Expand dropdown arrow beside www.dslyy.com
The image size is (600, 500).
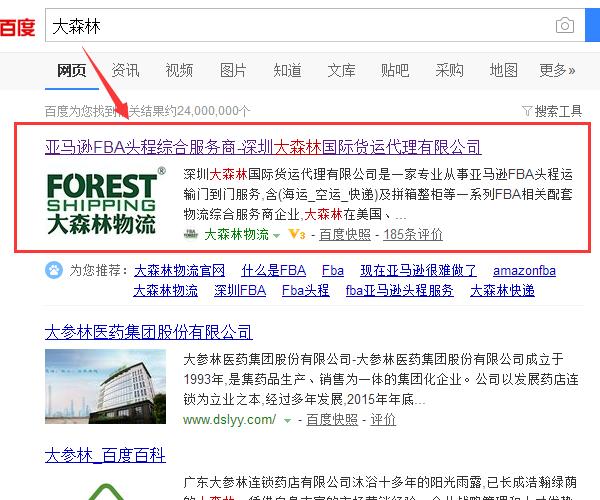coord(287,421)
